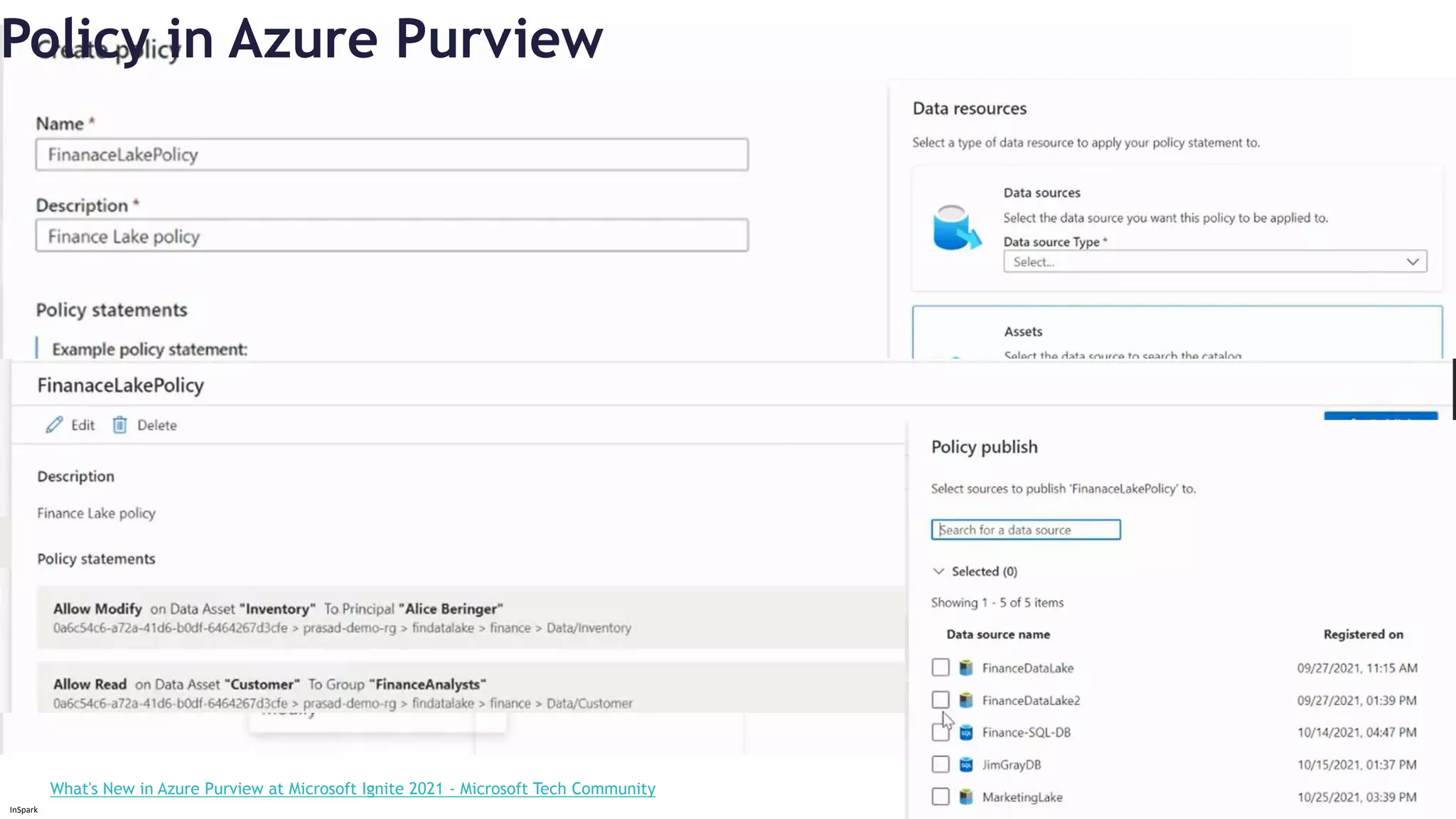
Task: Collapse the Selected (0) section
Action: pyautogui.click(x=938, y=572)
